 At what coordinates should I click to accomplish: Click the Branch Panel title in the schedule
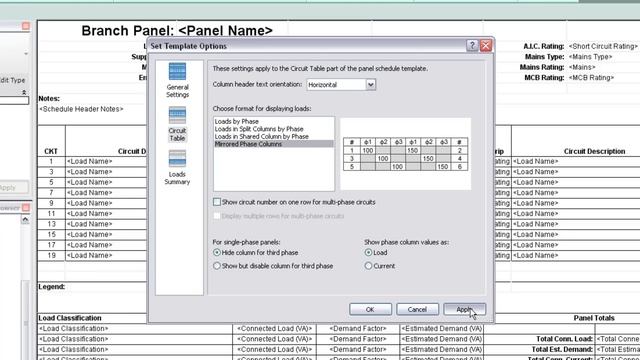[177, 31]
